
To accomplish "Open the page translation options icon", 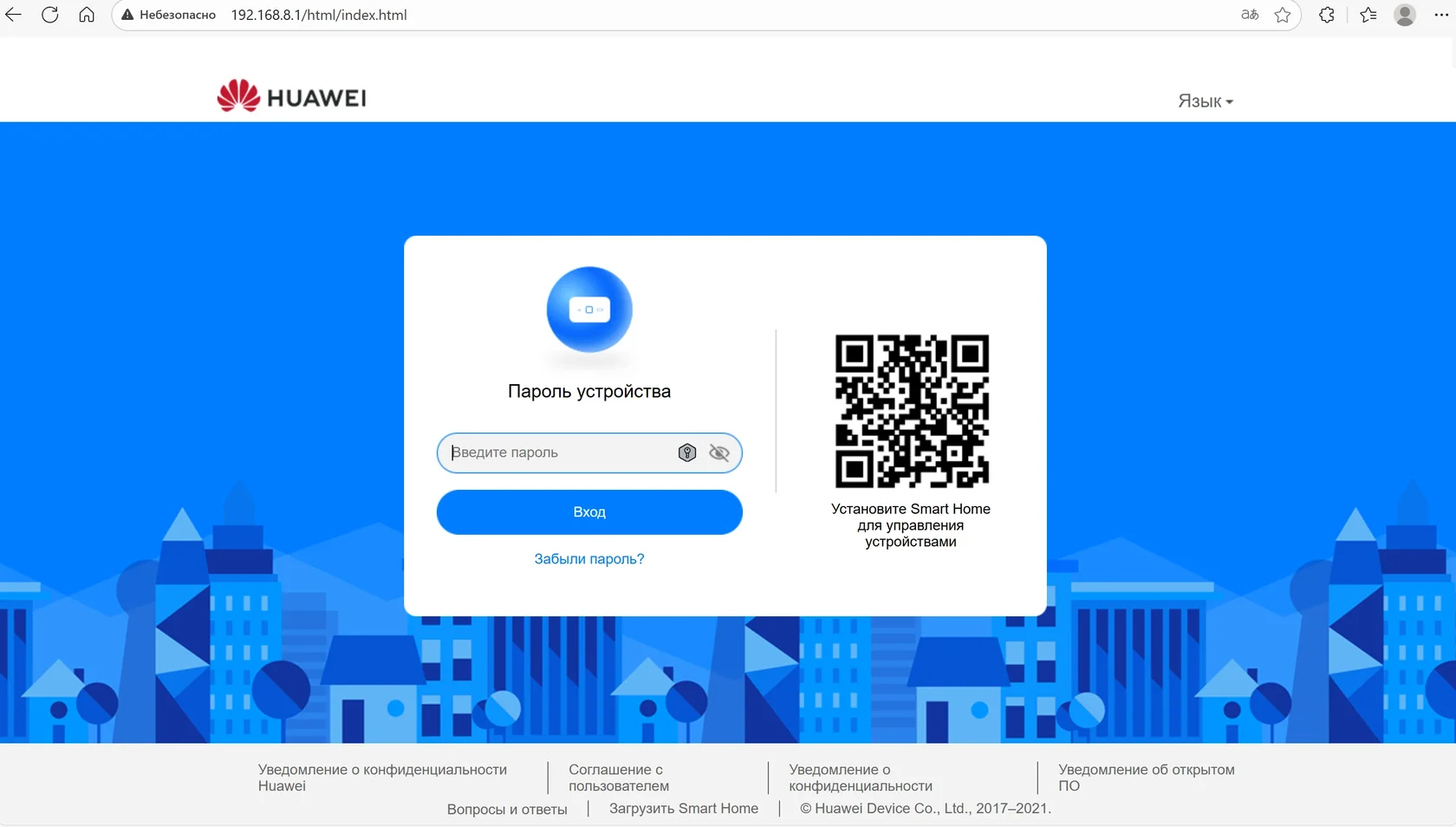I will tap(1250, 15).
